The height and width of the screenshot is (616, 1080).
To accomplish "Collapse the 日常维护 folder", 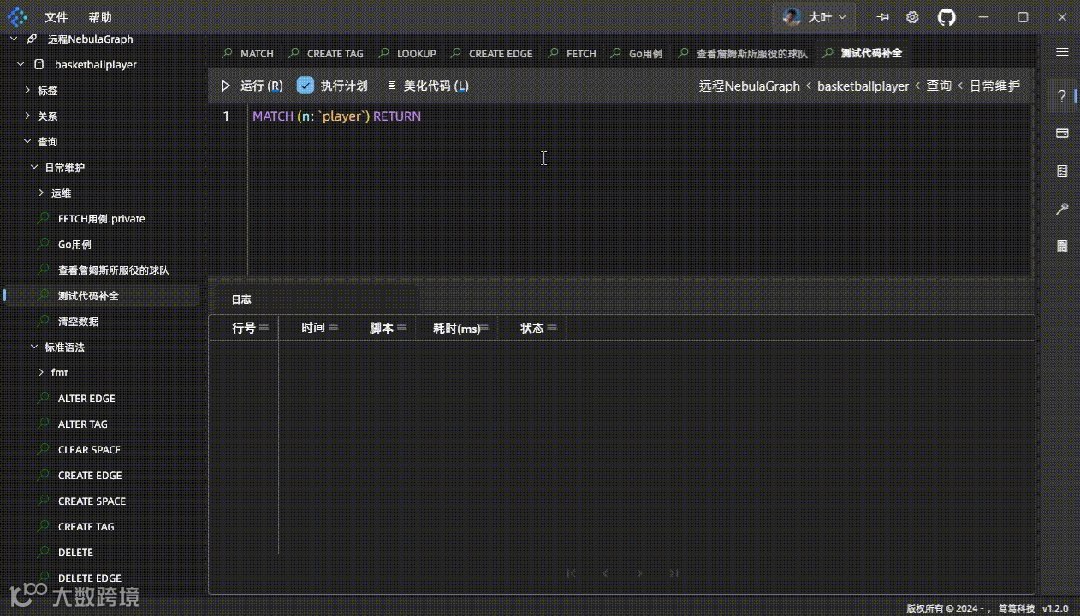I will pos(34,167).
